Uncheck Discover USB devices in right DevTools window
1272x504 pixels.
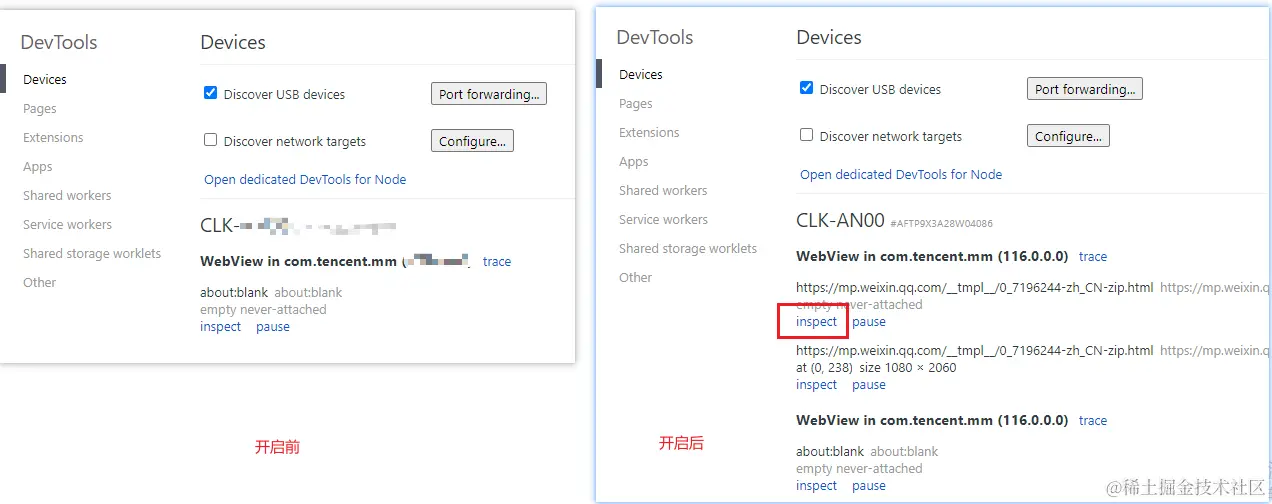pos(806,88)
